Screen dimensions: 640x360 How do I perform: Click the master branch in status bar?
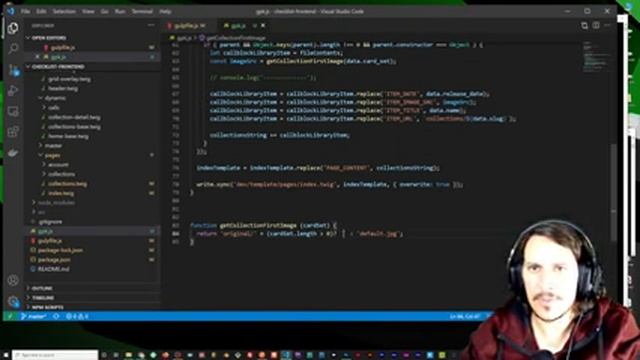click(33, 316)
